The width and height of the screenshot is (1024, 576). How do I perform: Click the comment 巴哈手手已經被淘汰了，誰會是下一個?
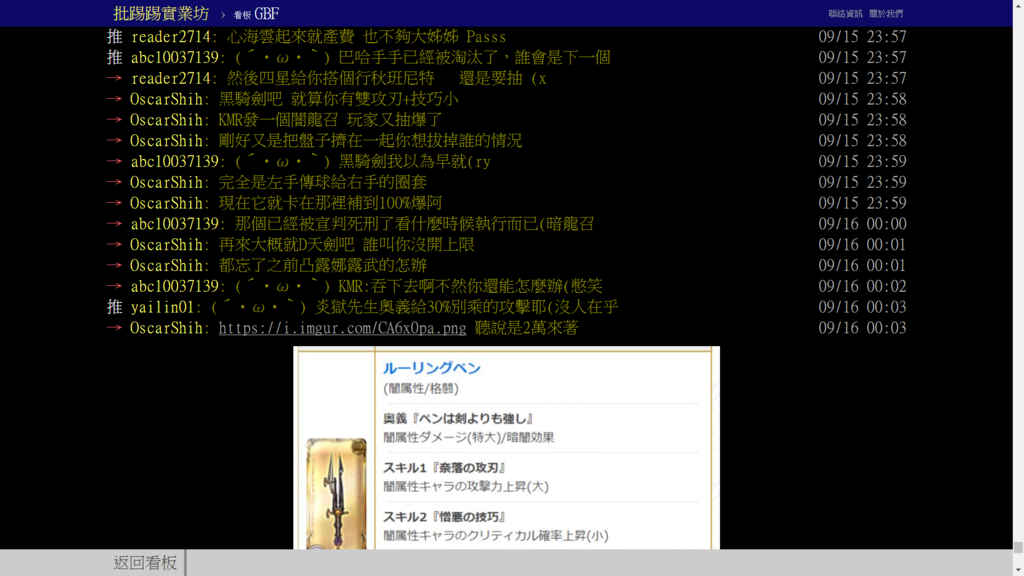point(423,57)
